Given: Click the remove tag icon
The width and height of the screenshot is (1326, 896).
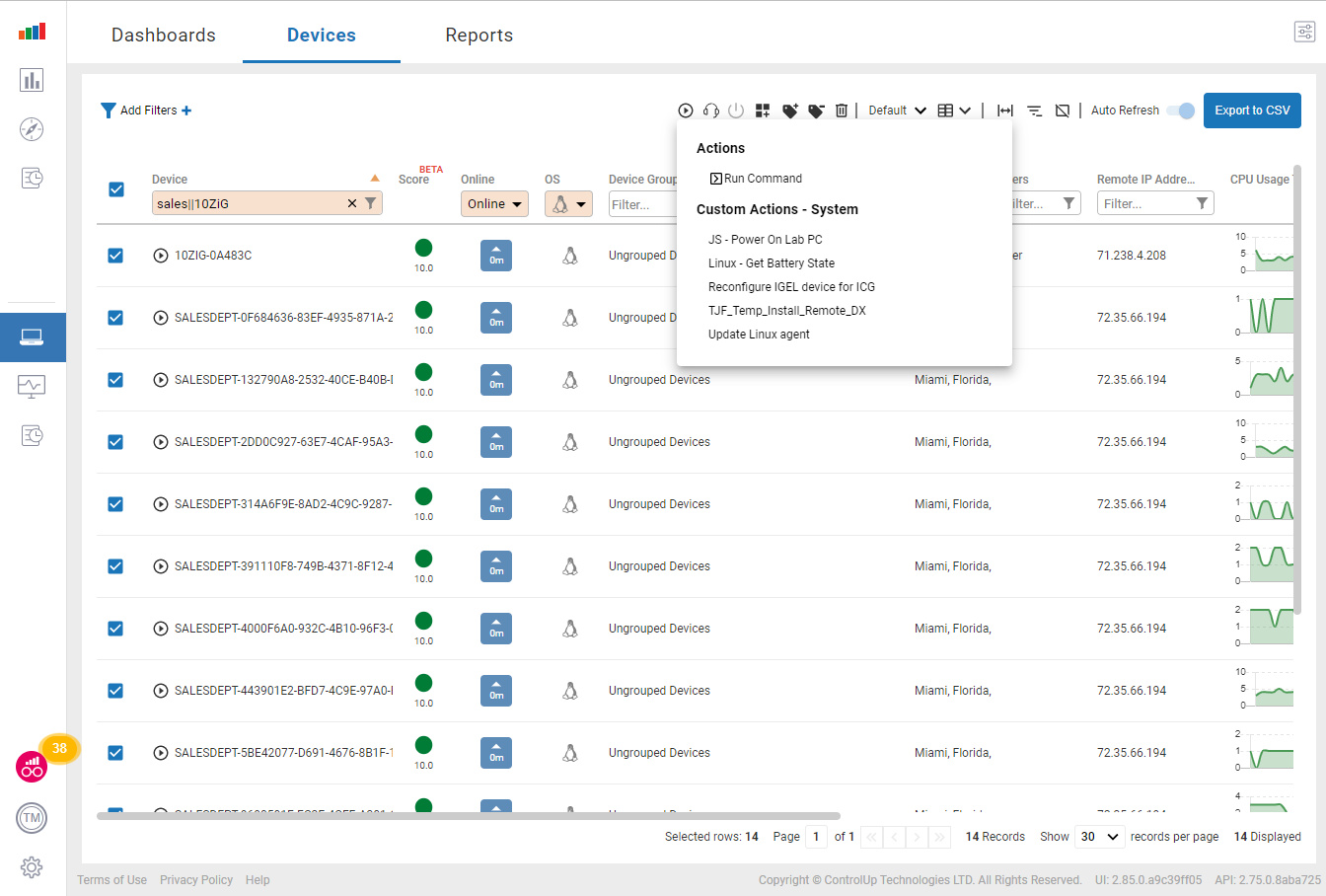Looking at the screenshot, I should coord(816,111).
